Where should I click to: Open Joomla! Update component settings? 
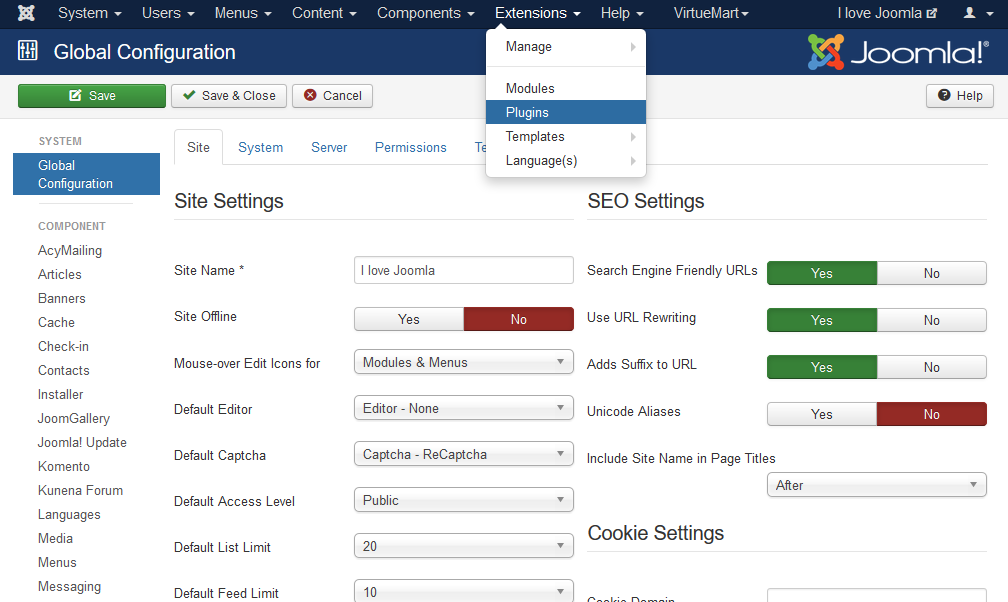(x=82, y=442)
